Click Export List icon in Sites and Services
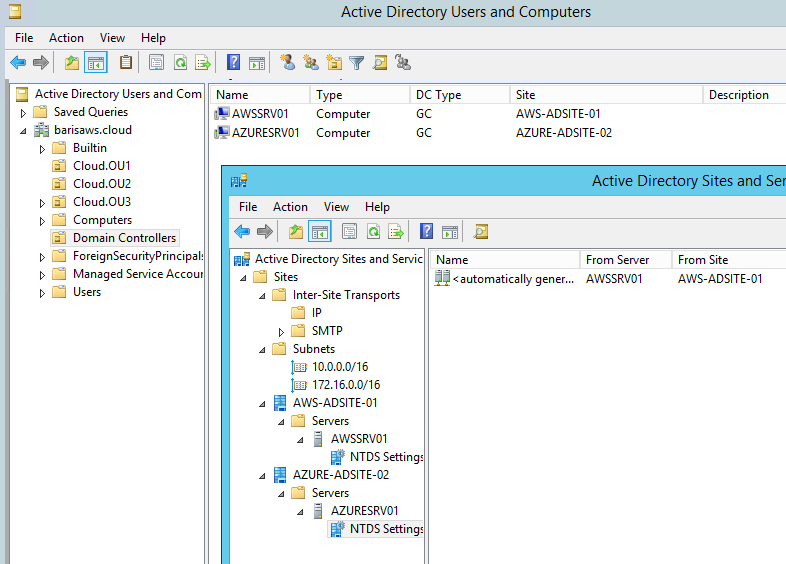The height and width of the screenshot is (564, 786). (x=396, y=232)
